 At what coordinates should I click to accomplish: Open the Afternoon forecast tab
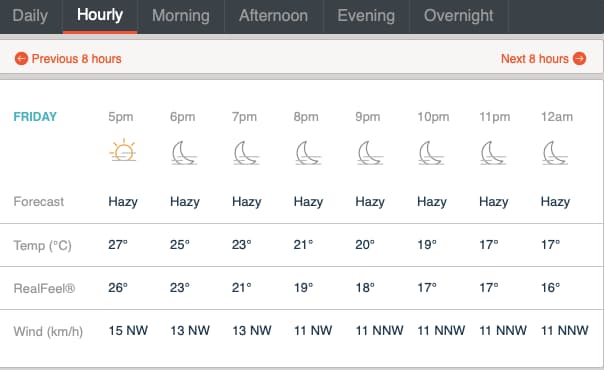click(x=273, y=16)
